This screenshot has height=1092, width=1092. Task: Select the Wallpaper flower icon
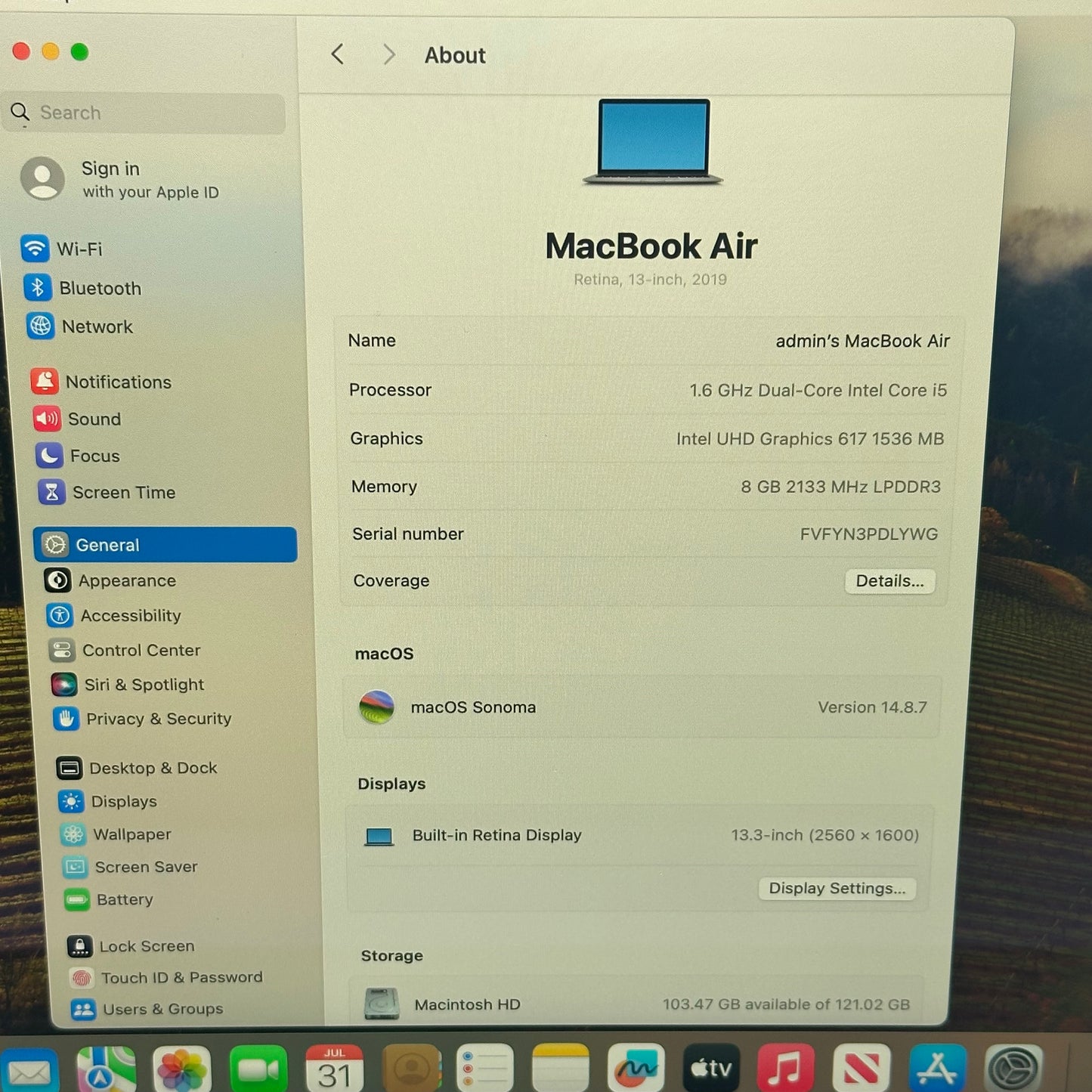click(x=73, y=834)
